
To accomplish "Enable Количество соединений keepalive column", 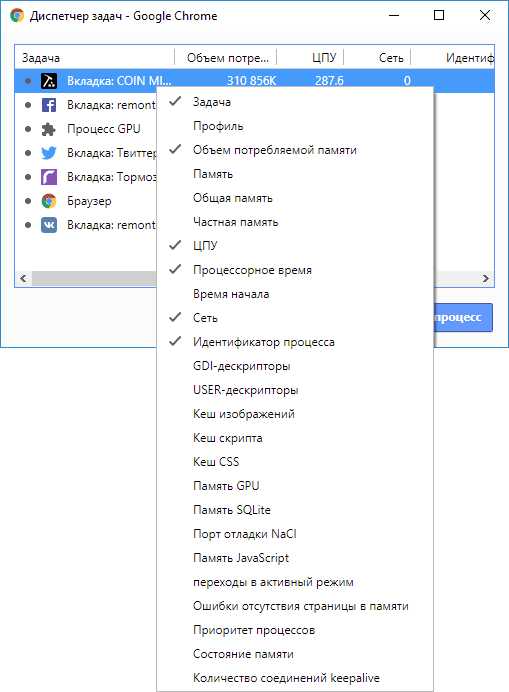I will [295, 678].
